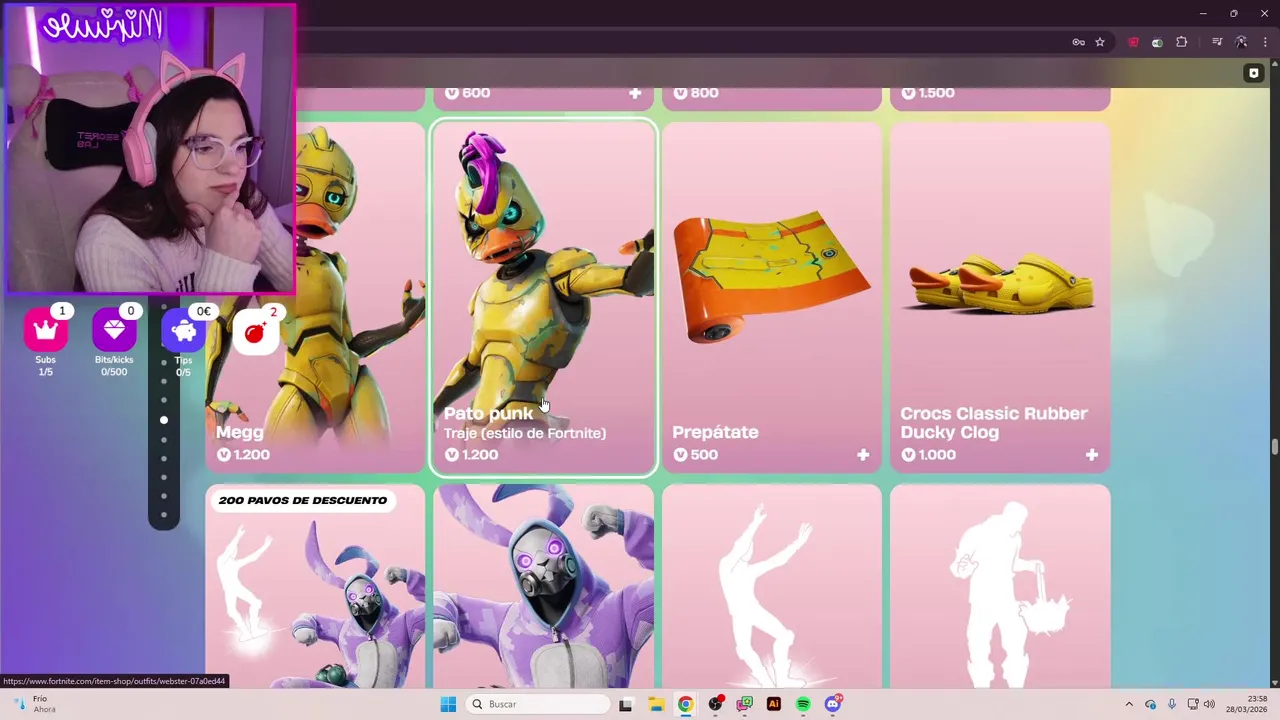Open Adobe Illustrator from the taskbar
The width and height of the screenshot is (1280, 720).
pyautogui.click(x=774, y=704)
